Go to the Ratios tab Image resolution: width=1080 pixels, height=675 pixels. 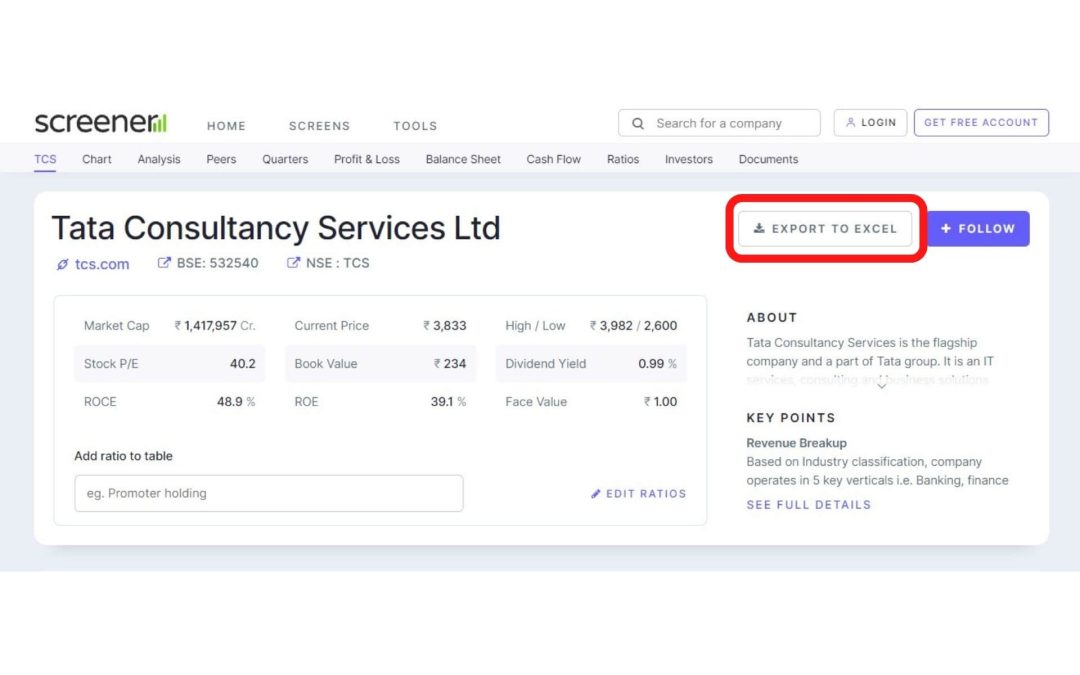point(623,159)
